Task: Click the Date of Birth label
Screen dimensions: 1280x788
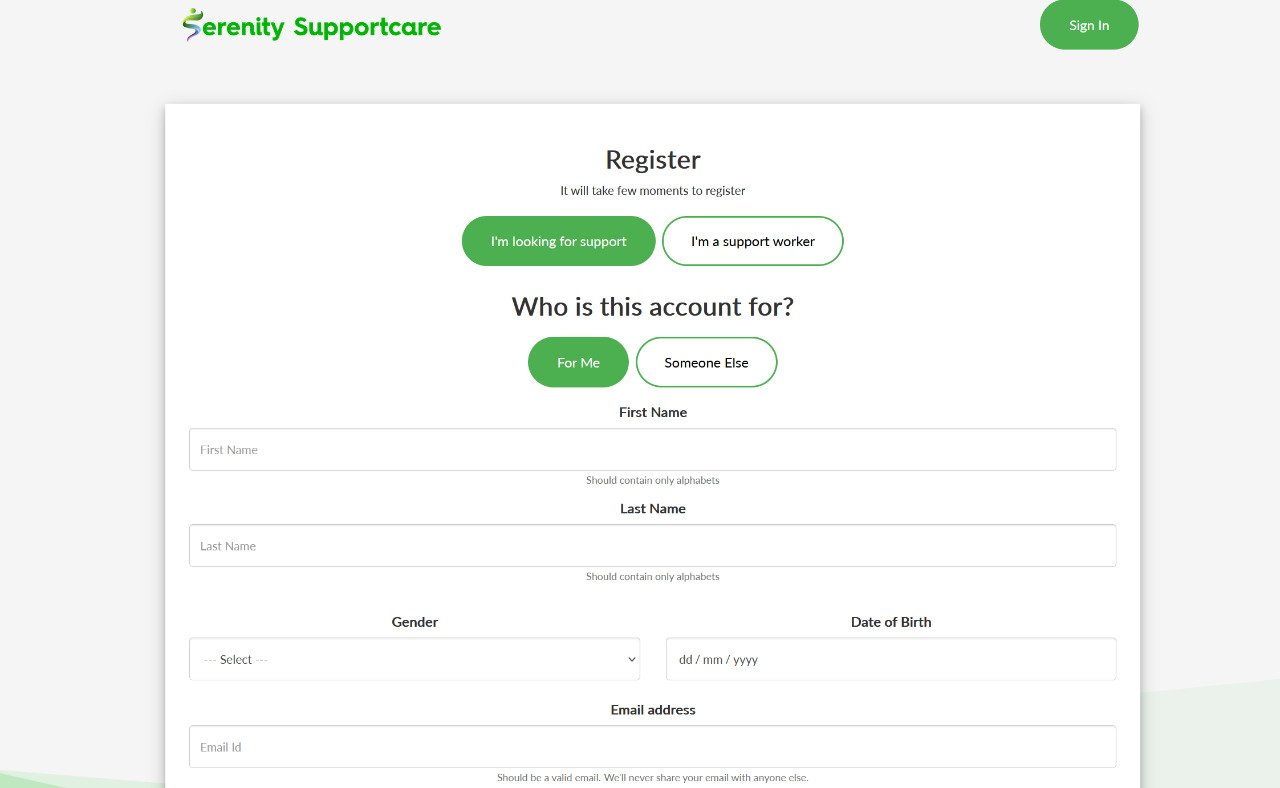Action: 891,621
